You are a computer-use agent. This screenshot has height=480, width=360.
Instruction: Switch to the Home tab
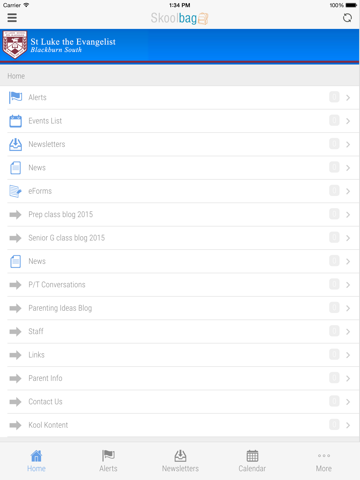click(36, 461)
